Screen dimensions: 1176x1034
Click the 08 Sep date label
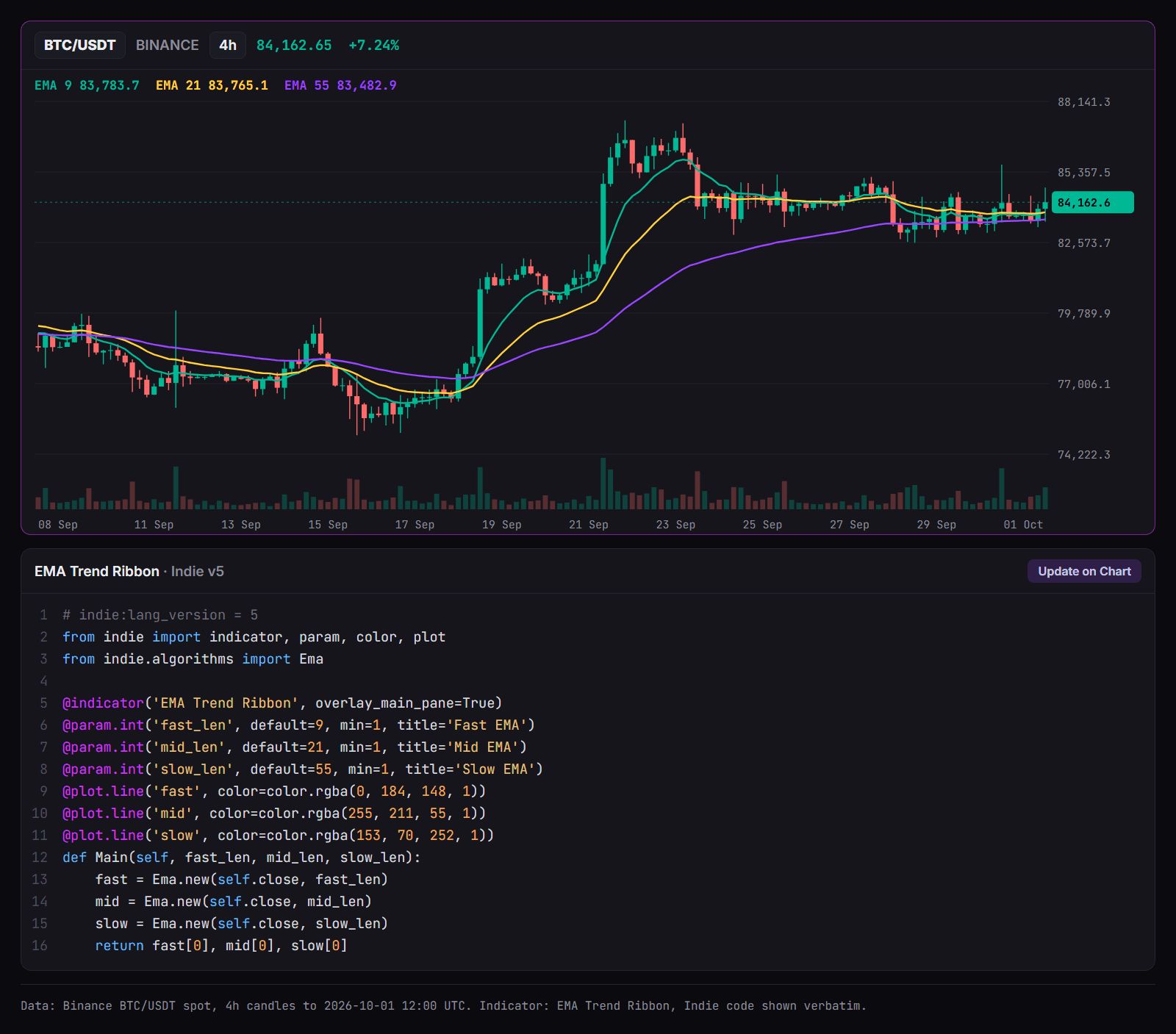click(58, 524)
